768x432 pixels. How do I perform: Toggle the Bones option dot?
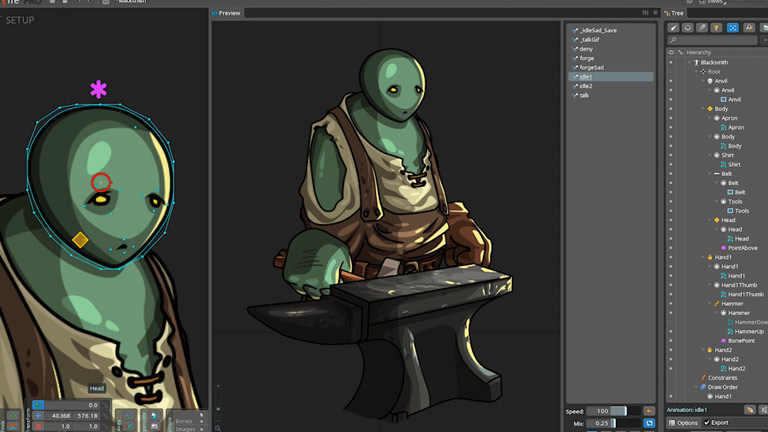pyautogui.click(x=202, y=421)
